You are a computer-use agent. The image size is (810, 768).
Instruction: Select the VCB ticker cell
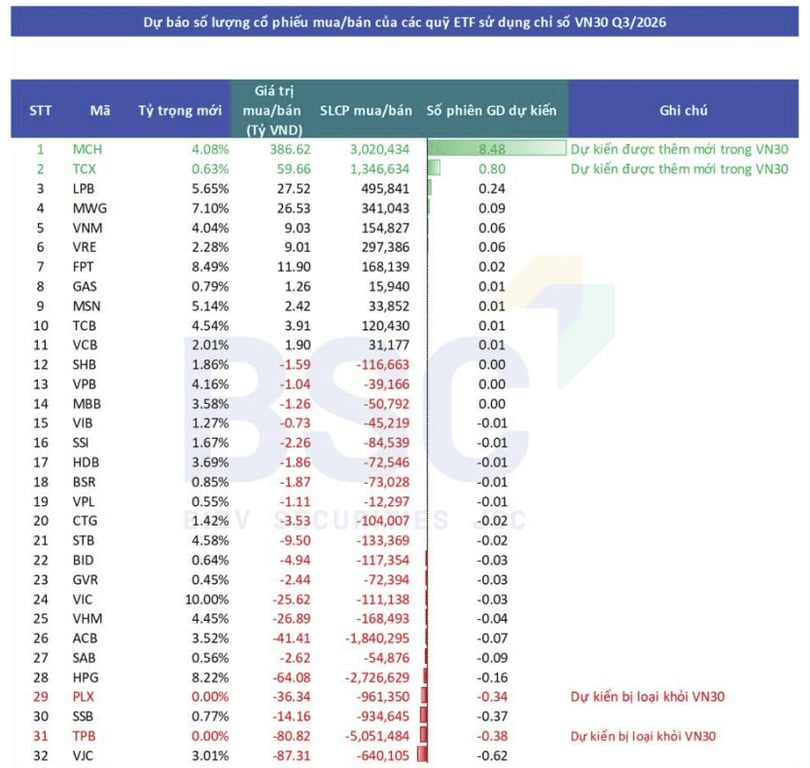[x=85, y=344]
